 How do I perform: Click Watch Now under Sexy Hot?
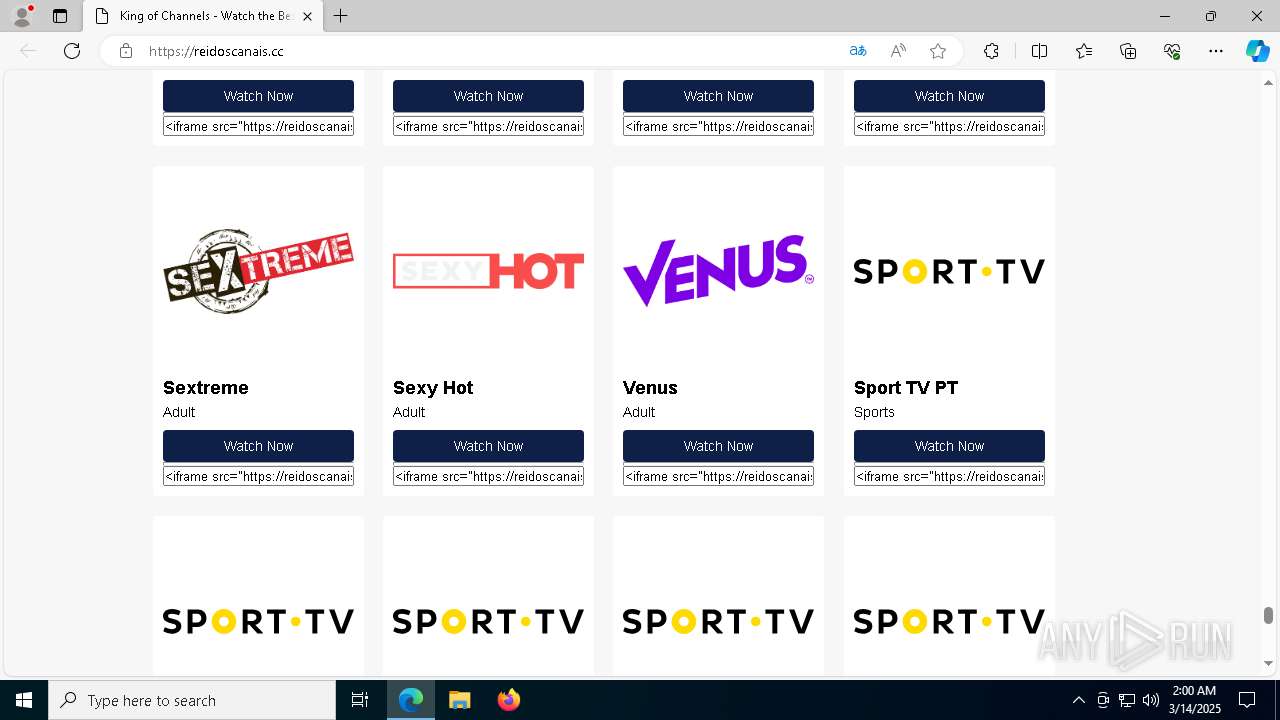click(488, 446)
